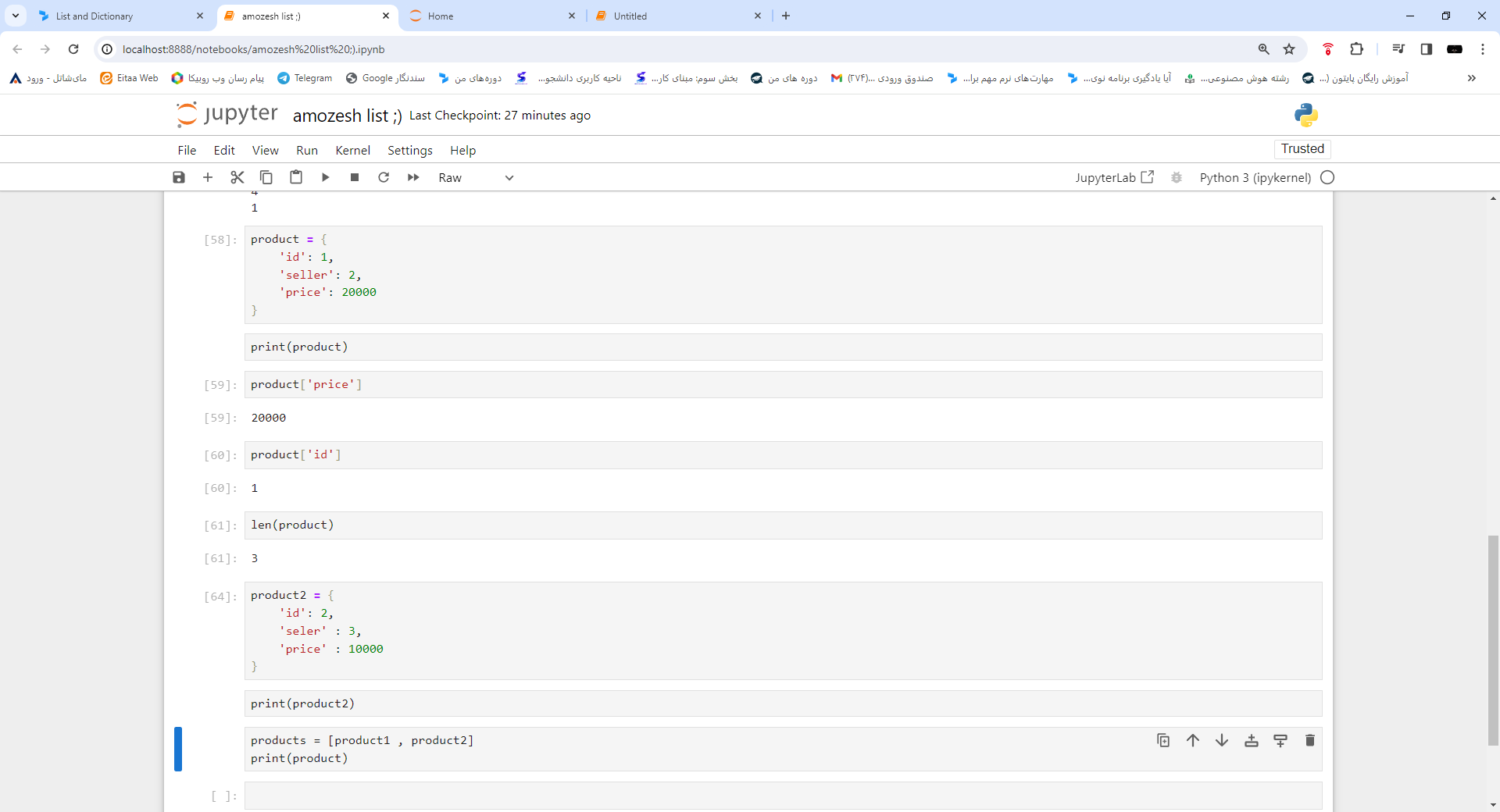Restart kernel and run all cells icon
1500x812 pixels.
(x=413, y=177)
